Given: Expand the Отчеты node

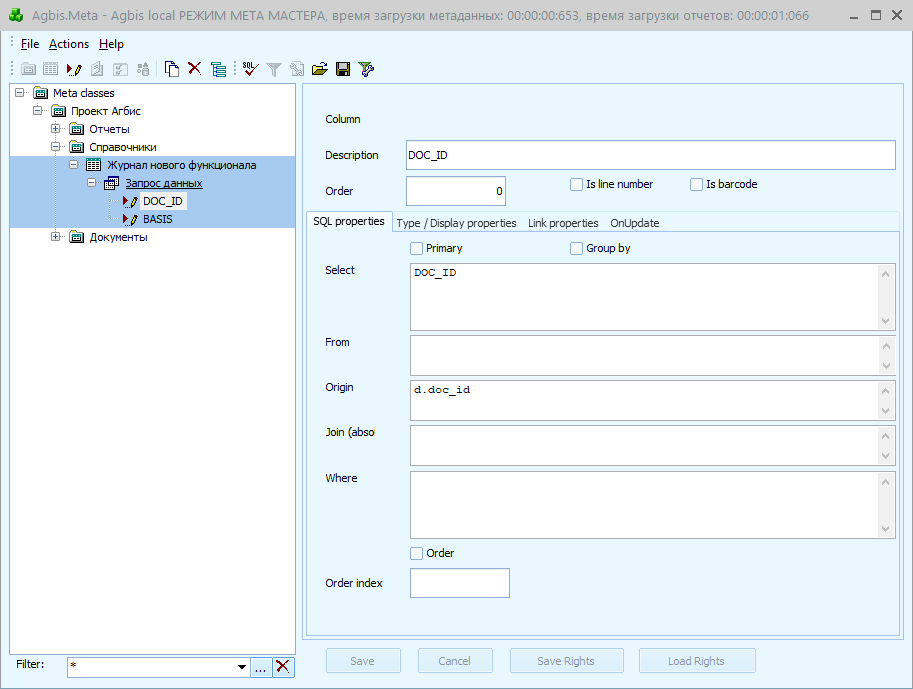Looking at the screenshot, I should point(56,128).
